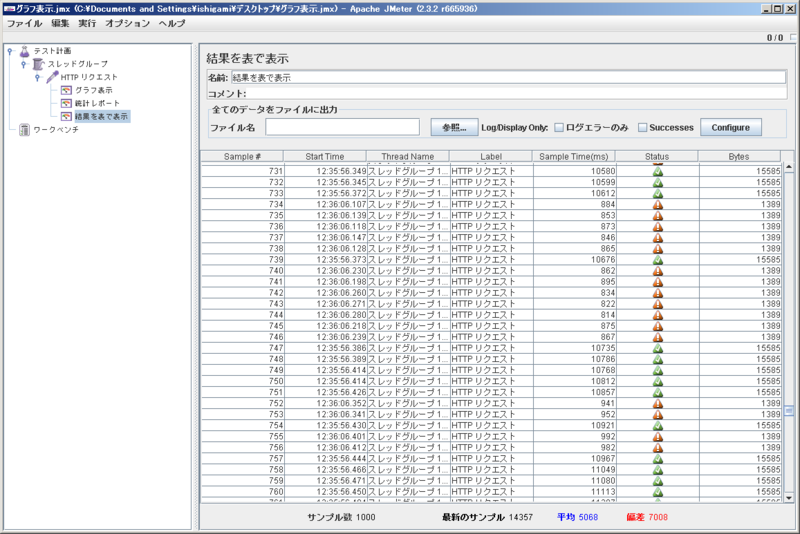Enable the ログエラーのみ checkbox

(559, 128)
